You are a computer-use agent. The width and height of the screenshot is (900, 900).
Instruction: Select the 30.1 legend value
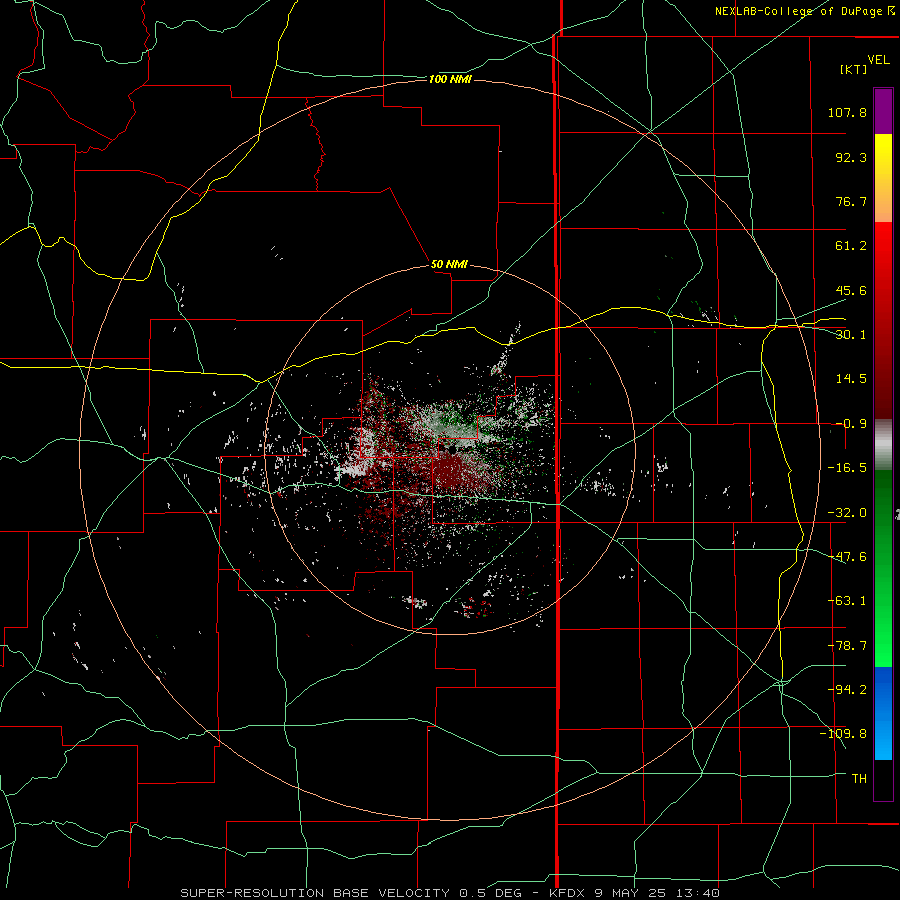pyautogui.click(x=851, y=335)
